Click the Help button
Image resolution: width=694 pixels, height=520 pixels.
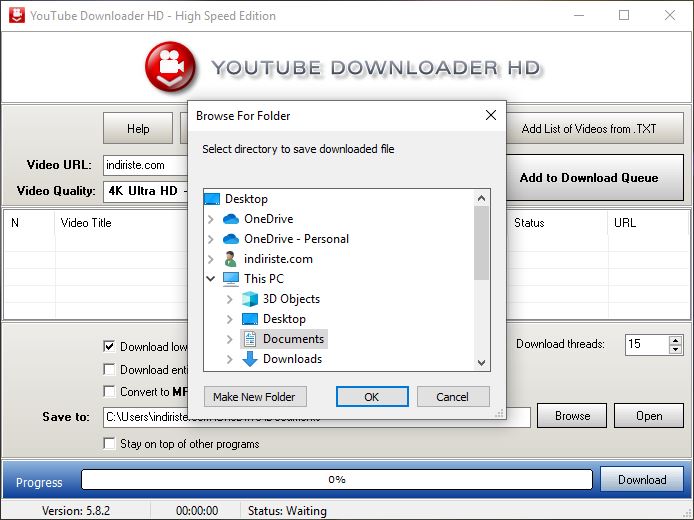click(x=138, y=128)
